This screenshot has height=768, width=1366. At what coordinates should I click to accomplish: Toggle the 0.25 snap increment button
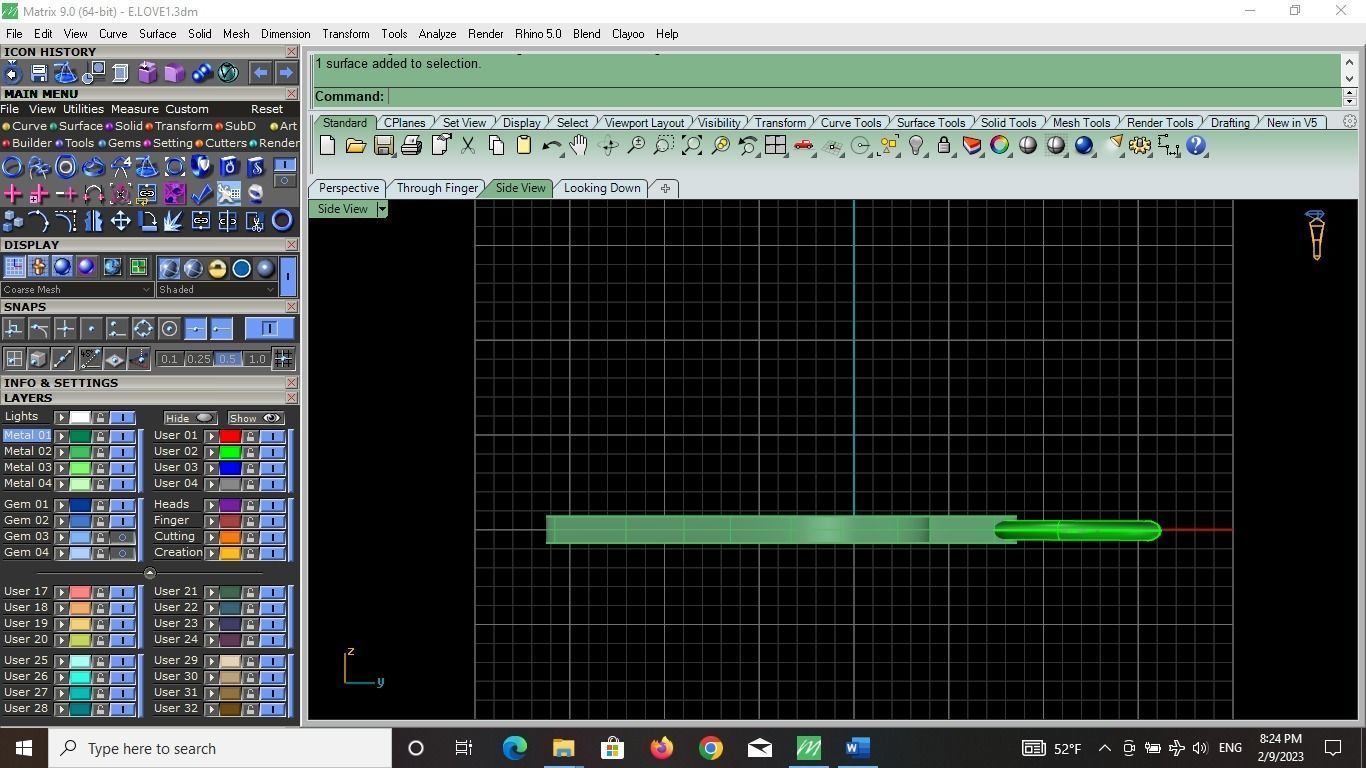point(198,359)
